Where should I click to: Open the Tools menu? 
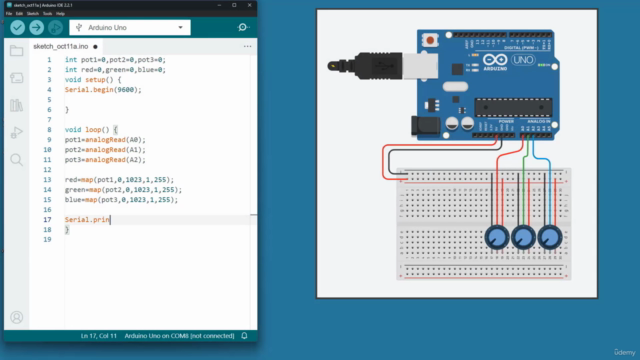(47, 13)
